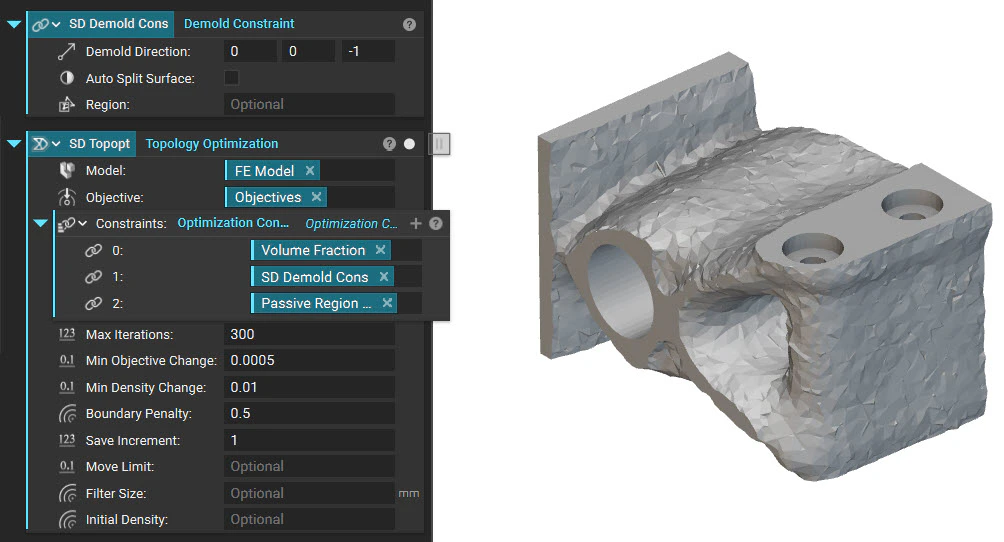Screen dimensions: 1004x542
Task: Remove the Volume Fraction constraint
Action: (380, 250)
